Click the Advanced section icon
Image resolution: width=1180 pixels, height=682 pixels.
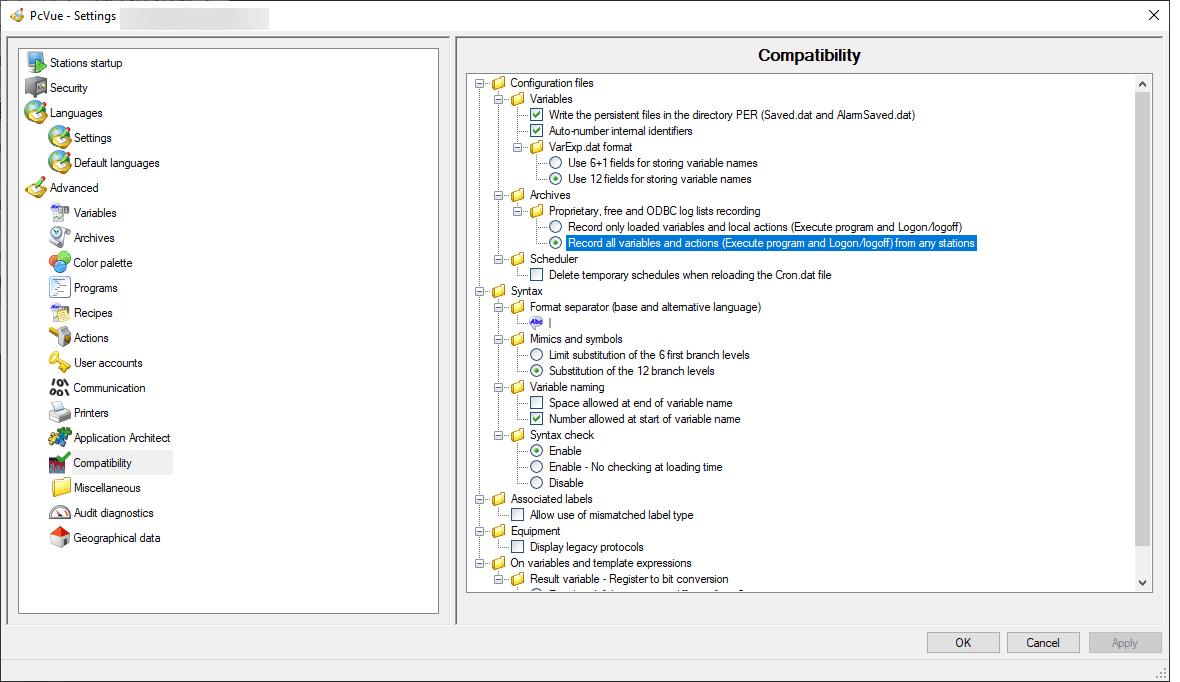tap(35, 187)
